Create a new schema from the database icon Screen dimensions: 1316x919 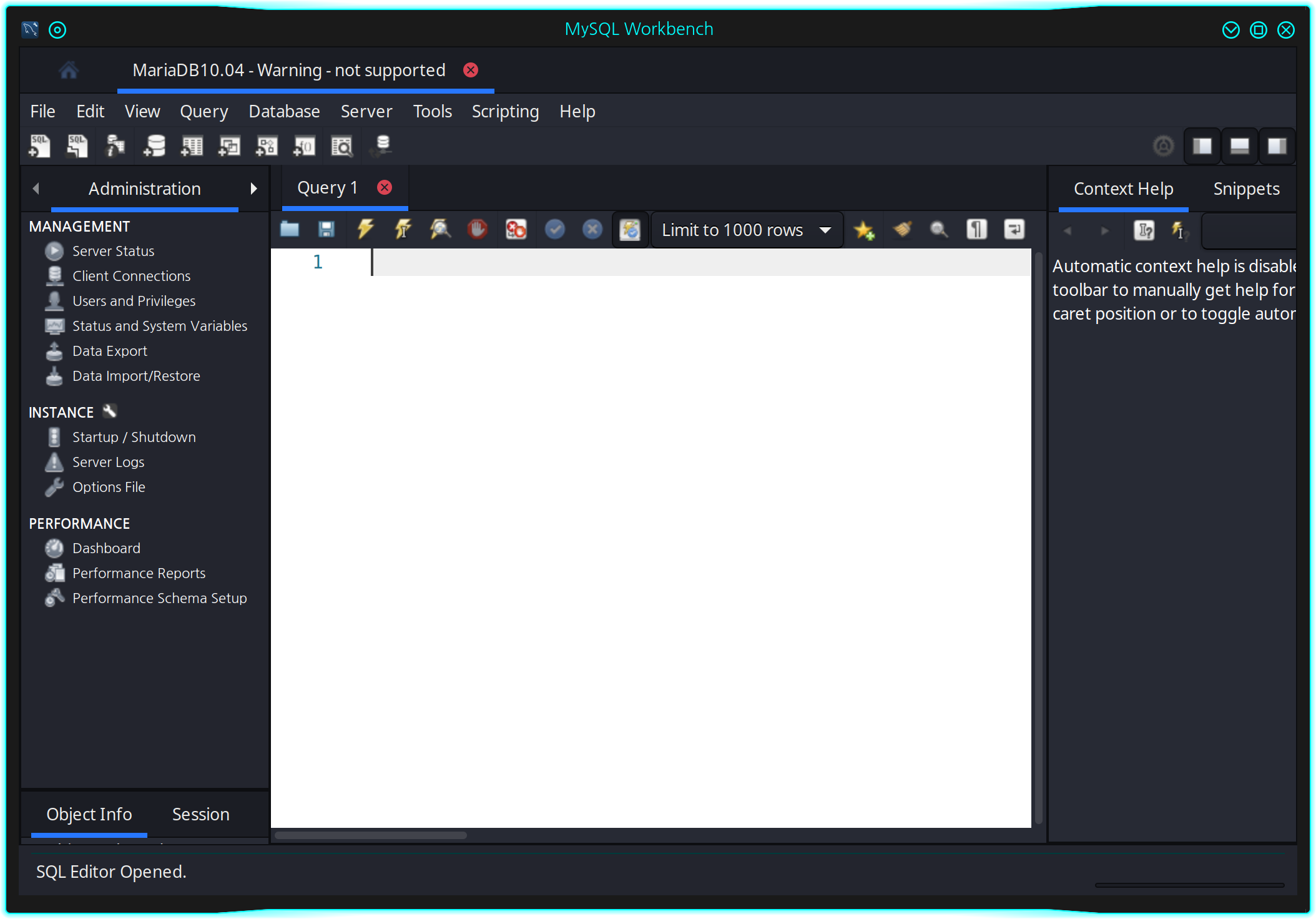pos(154,146)
